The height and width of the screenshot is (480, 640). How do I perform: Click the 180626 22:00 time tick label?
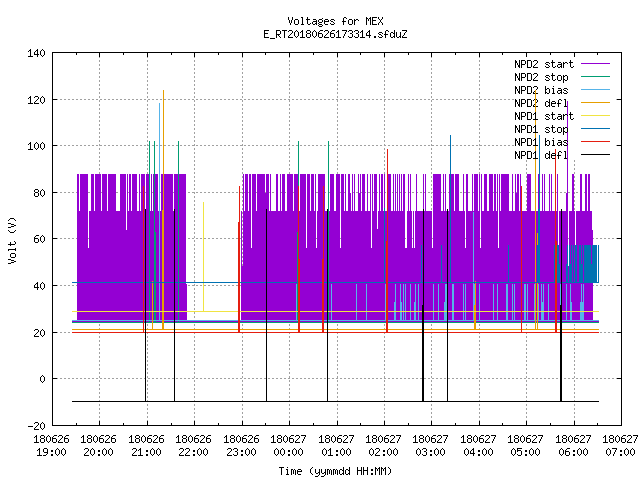[x=193, y=446]
